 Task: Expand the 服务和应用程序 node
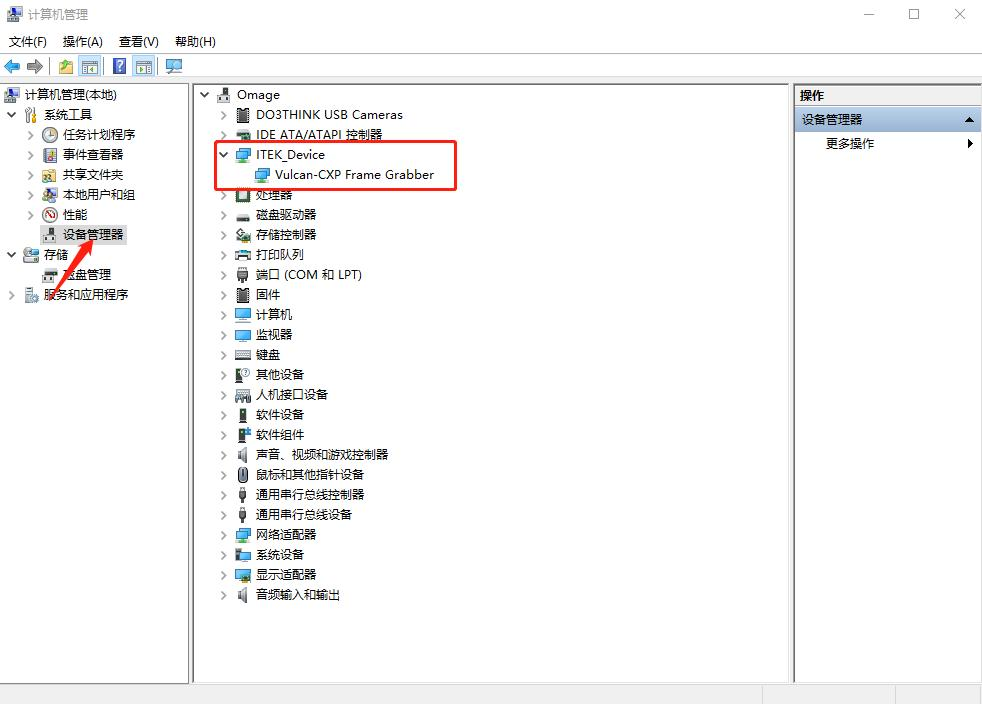pos(11,295)
